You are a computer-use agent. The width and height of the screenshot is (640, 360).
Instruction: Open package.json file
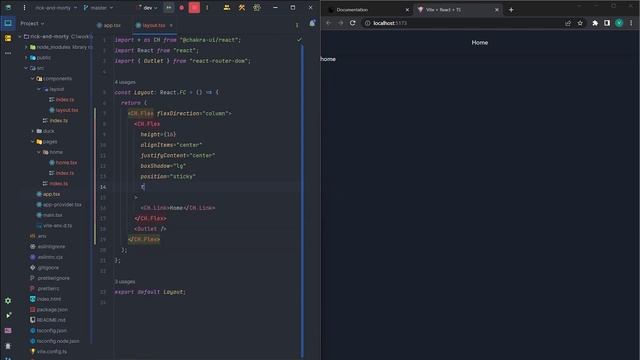point(49,310)
